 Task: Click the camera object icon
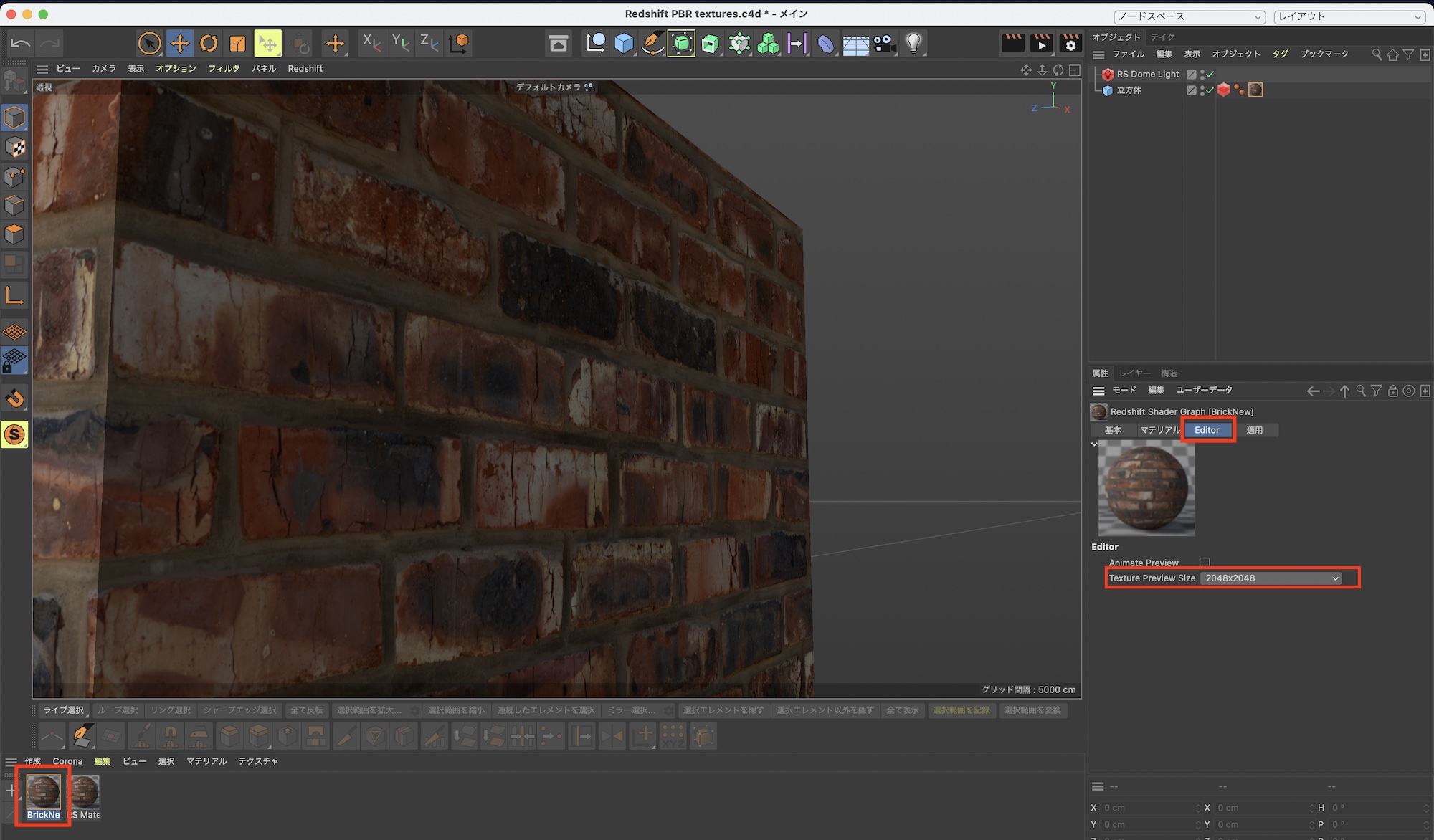[x=885, y=44]
